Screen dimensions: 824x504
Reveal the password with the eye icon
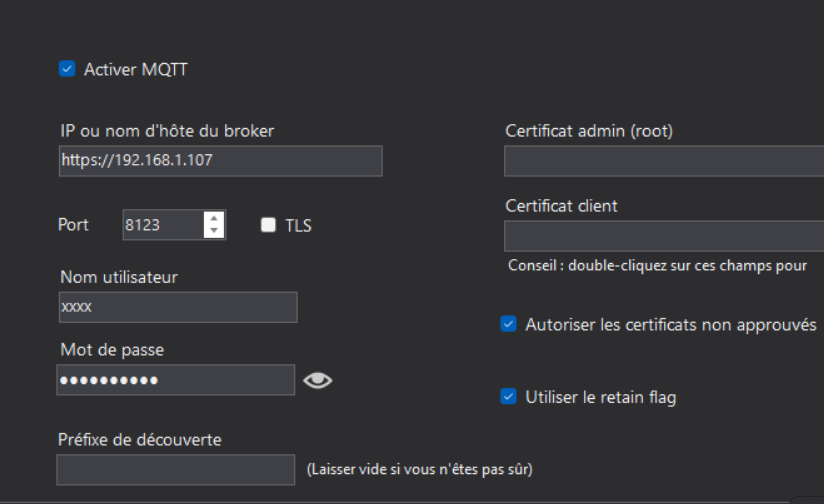(317, 380)
